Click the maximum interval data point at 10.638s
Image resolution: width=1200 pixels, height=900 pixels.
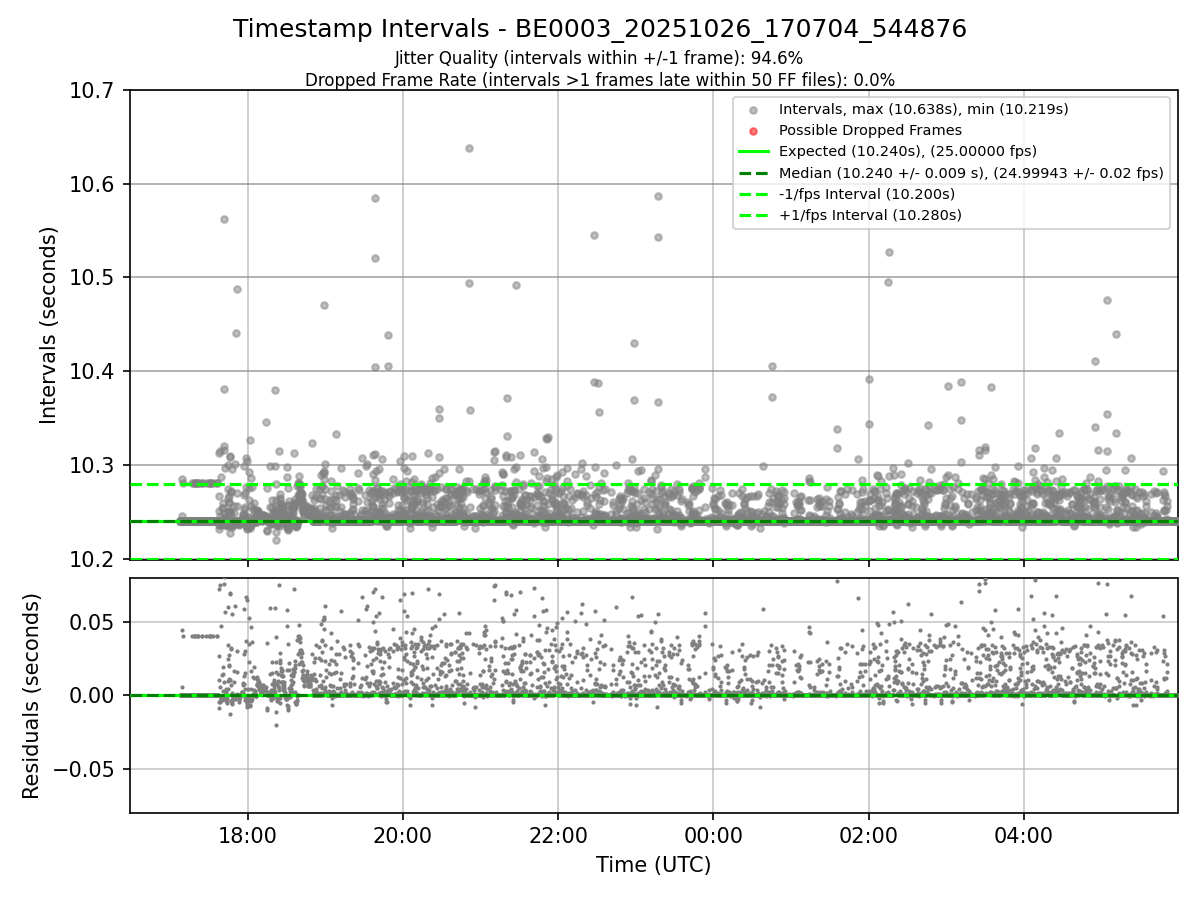469,148
